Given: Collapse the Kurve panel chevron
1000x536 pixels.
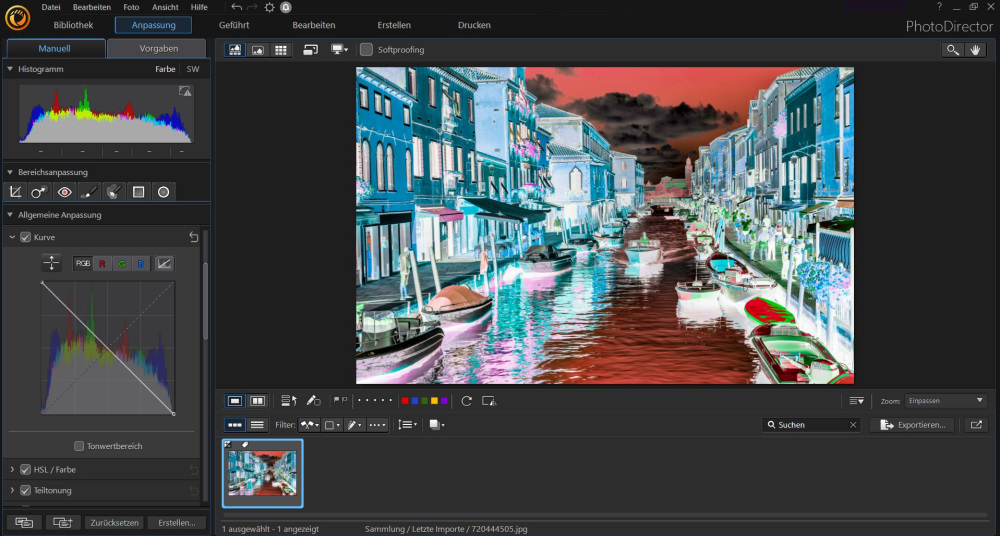Looking at the screenshot, I should pos(12,237).
